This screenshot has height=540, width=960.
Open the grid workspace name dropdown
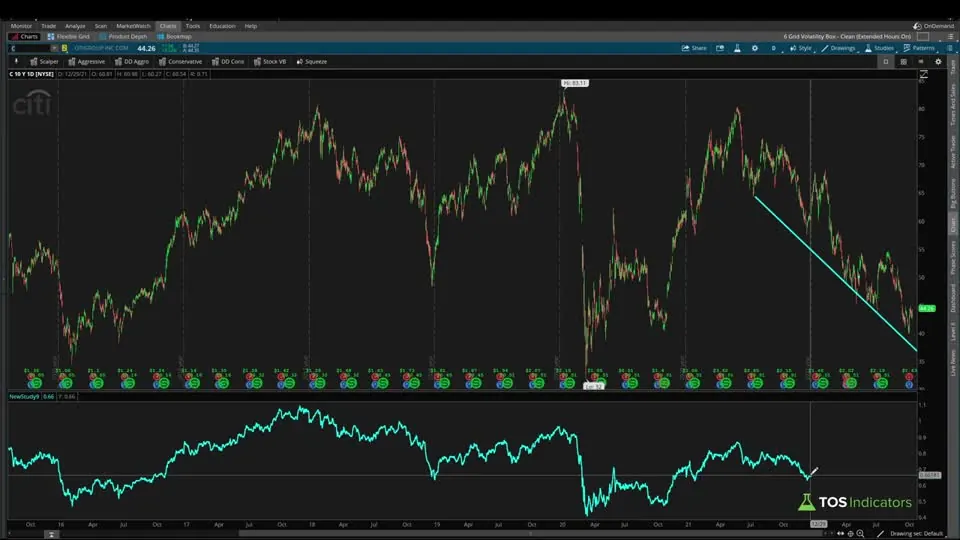847,36
